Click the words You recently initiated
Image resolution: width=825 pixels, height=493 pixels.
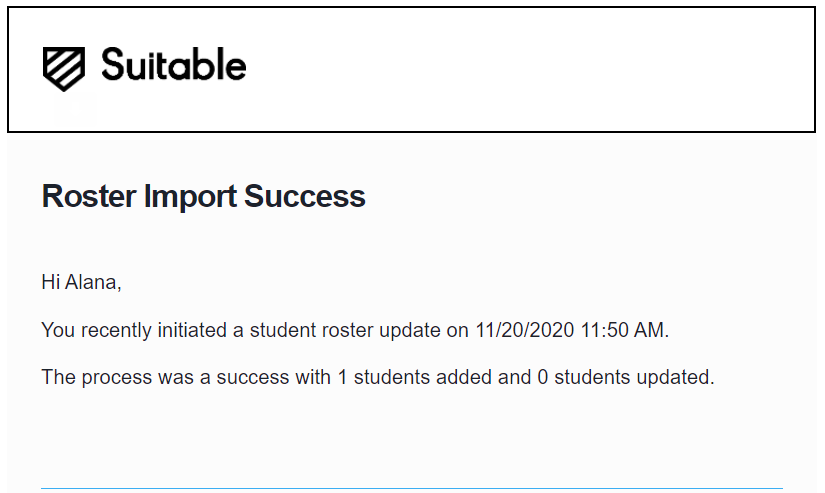pos(134,330)
